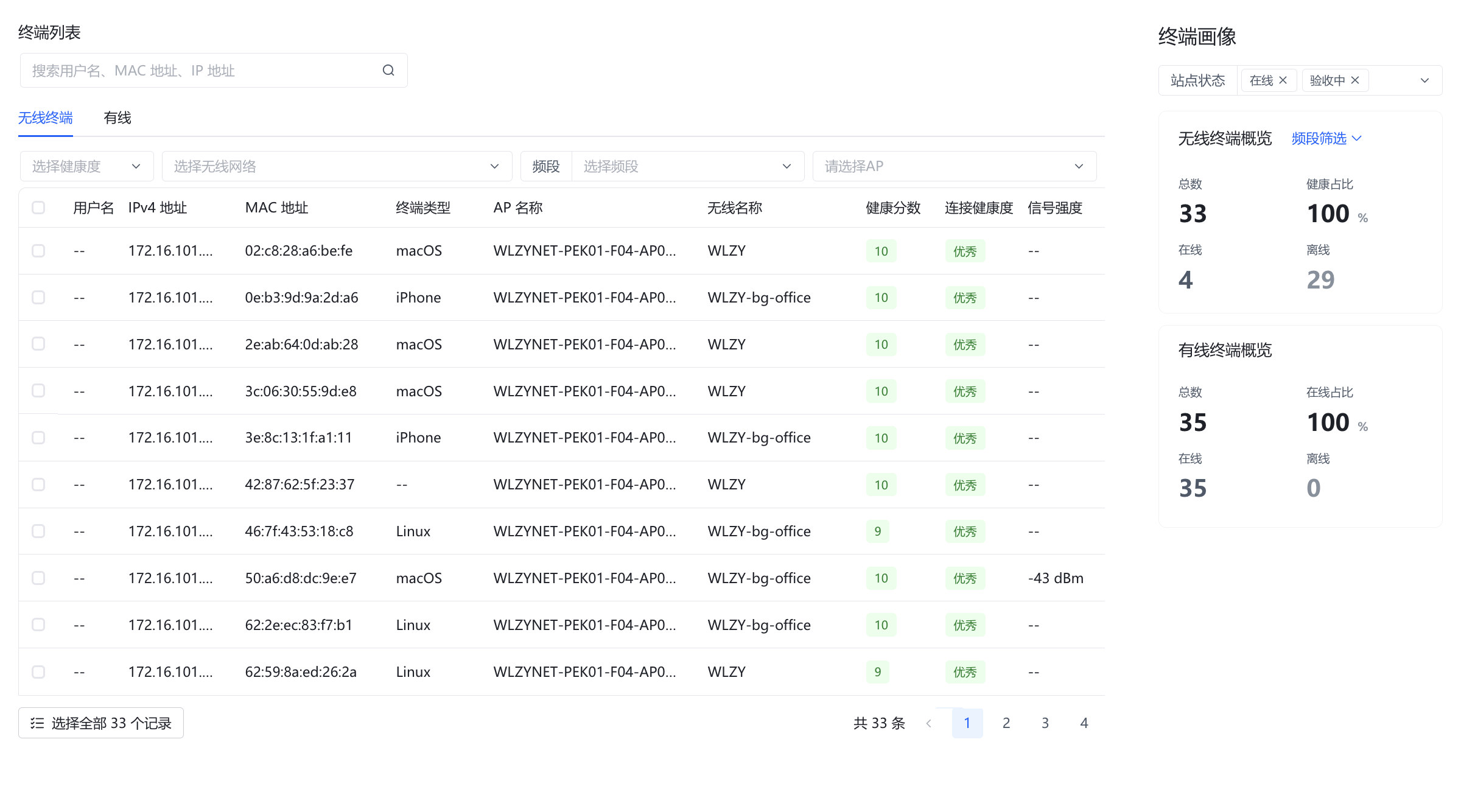Expand the 站点状态 dropdown arrow

(x=1424, y=80)
